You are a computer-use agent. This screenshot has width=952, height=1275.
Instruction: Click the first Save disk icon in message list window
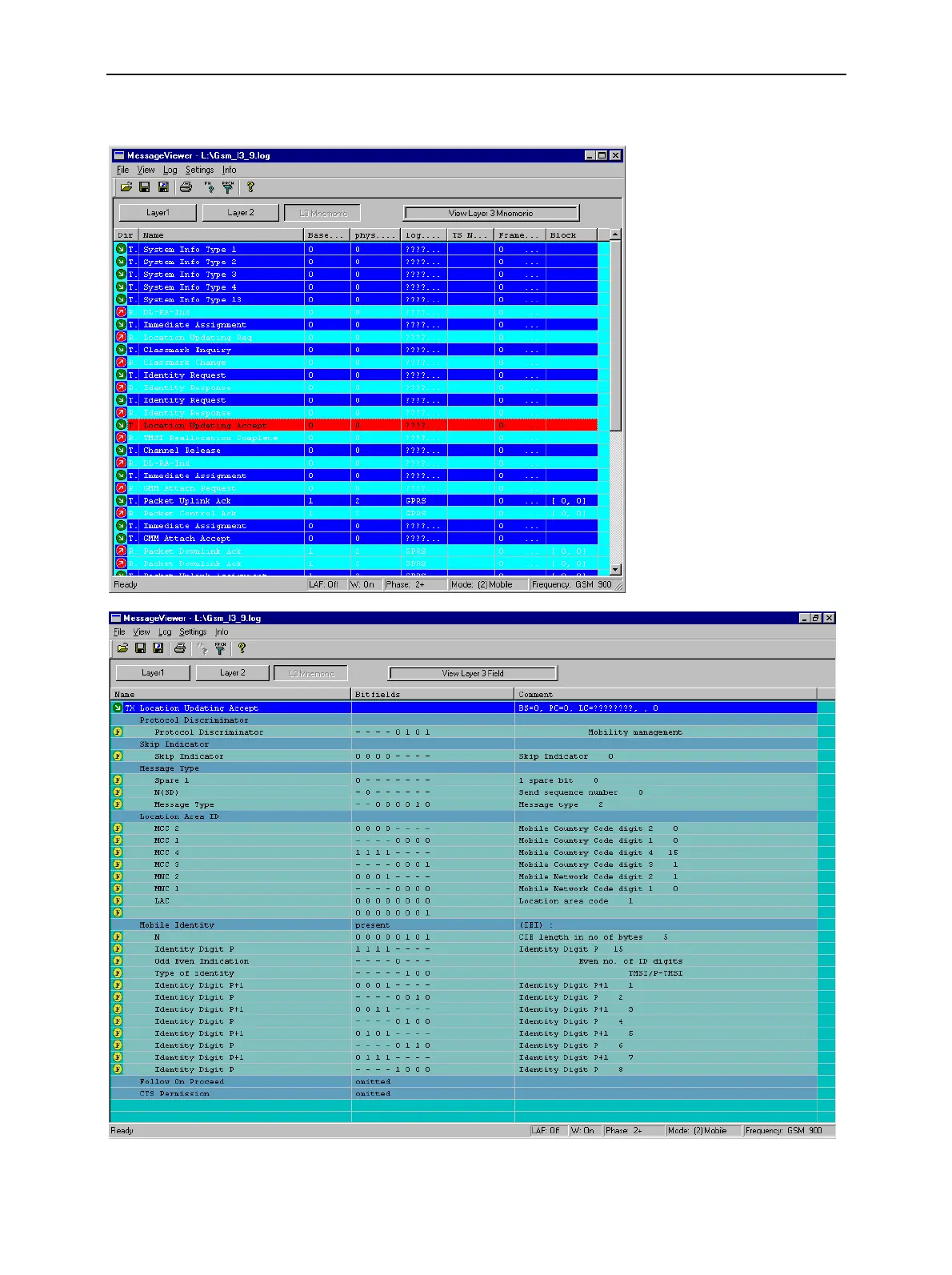(x=145, y=186)
